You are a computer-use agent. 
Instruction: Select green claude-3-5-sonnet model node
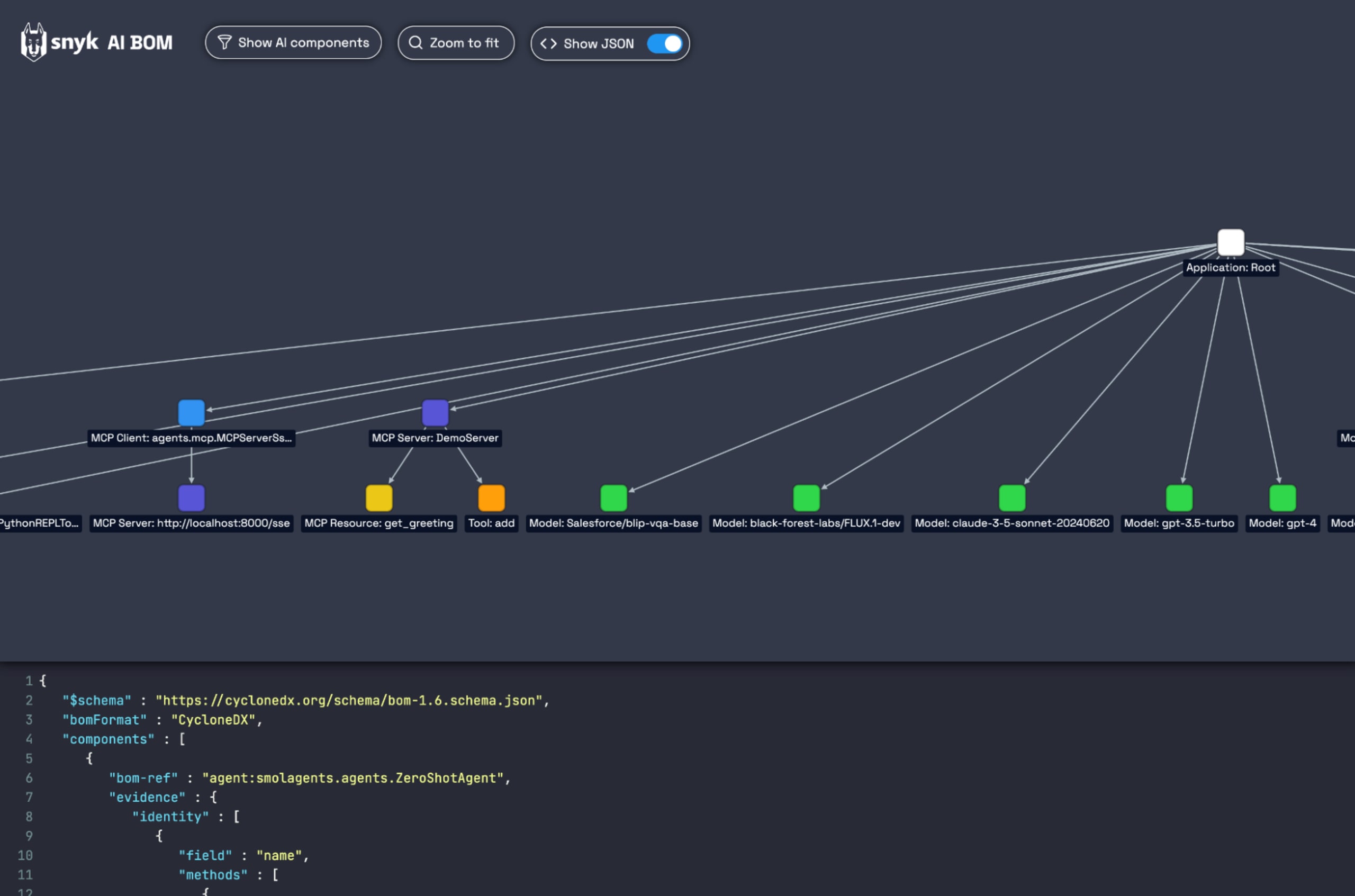pyautogui.click(x=1012, y=497)
